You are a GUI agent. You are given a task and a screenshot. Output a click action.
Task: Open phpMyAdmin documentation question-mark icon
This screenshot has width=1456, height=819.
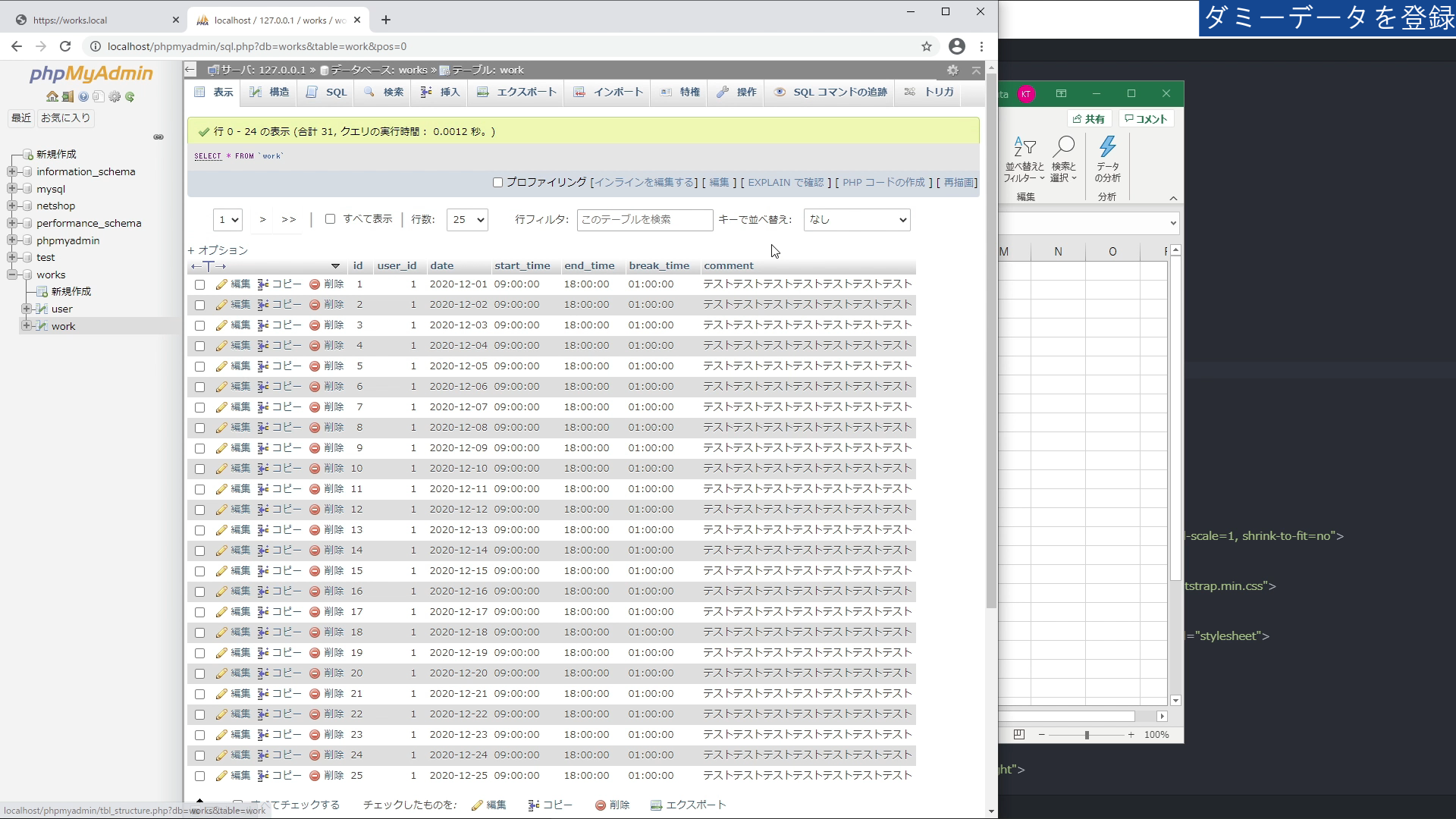(83, 96)
